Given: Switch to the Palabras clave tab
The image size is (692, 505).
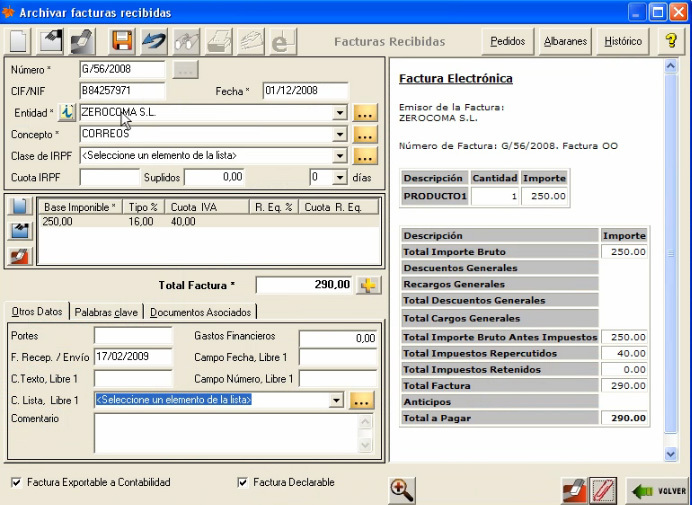Looking at the screenshot, I should (106, 313).
